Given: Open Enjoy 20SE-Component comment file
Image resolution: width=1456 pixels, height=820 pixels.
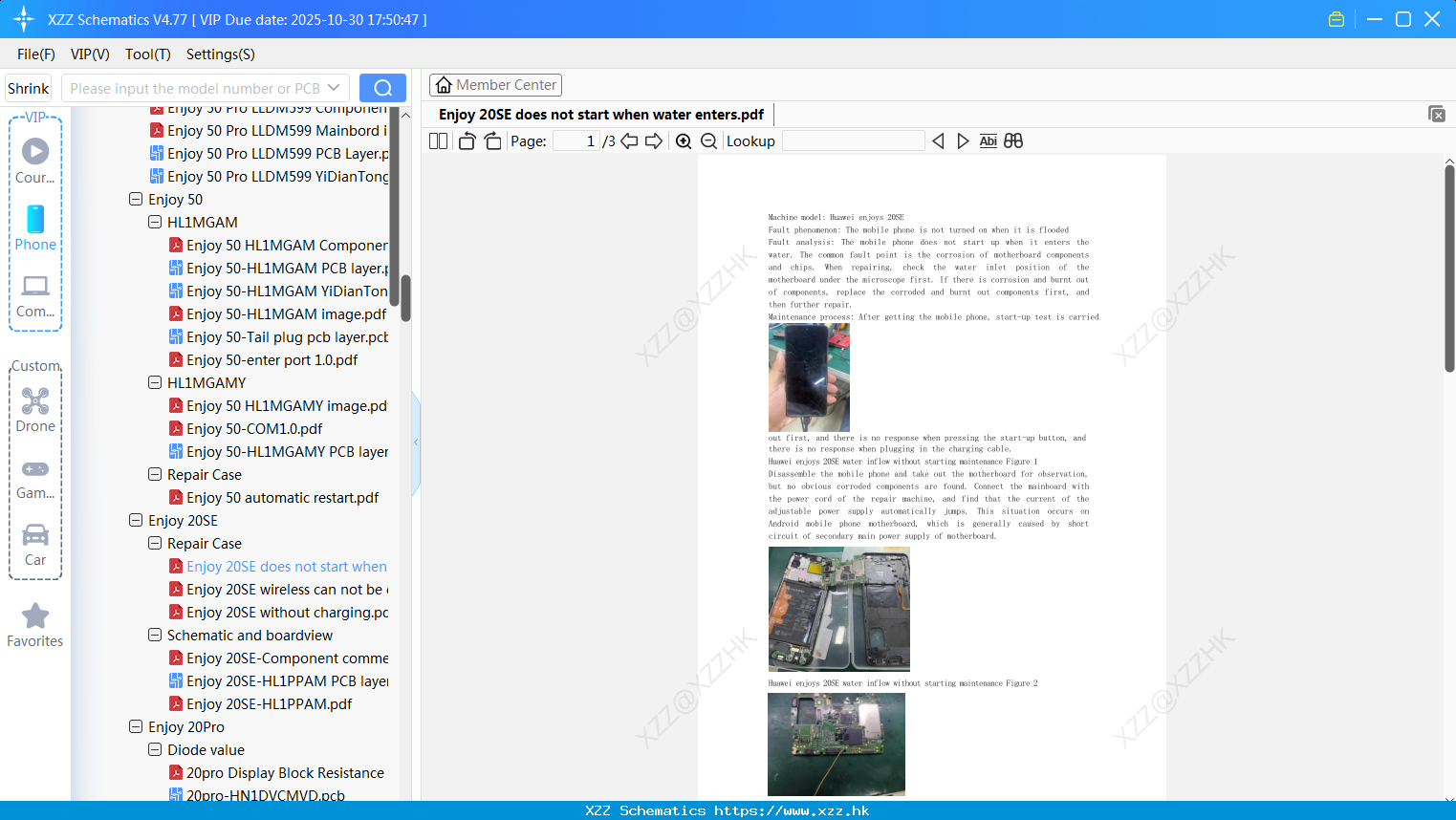Looking at the screenshot, I should coord(287,658).
